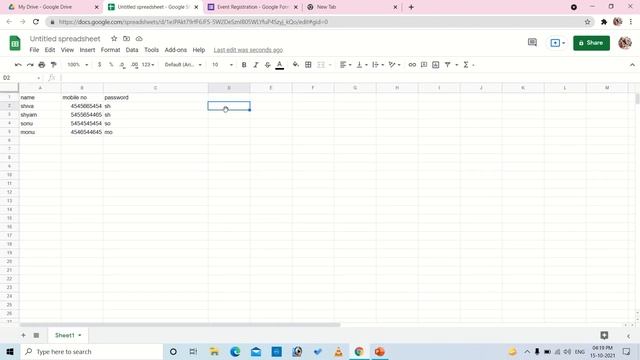Viewport: 640px width, 360px height.
Task: Collapse toolbar with top-right chevron
Action: click(x=632, y=65)
